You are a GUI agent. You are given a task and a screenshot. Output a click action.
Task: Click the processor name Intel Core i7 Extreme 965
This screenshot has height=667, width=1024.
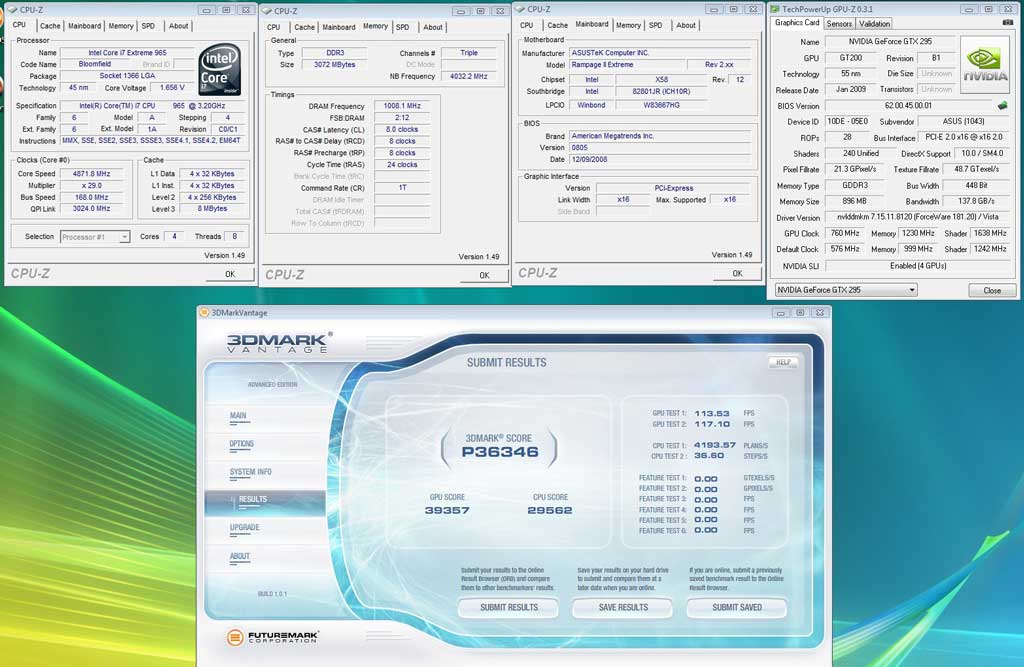[127, 53]
